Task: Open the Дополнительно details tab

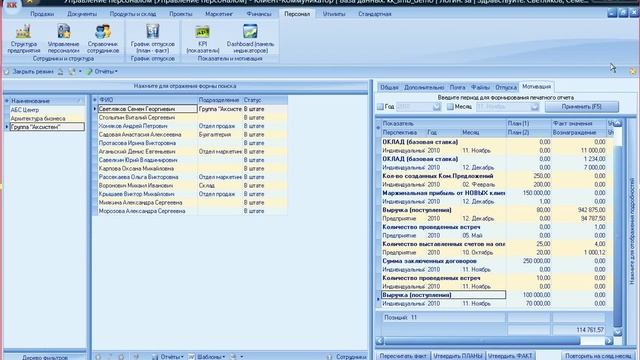Action: [x=424, y=87]
